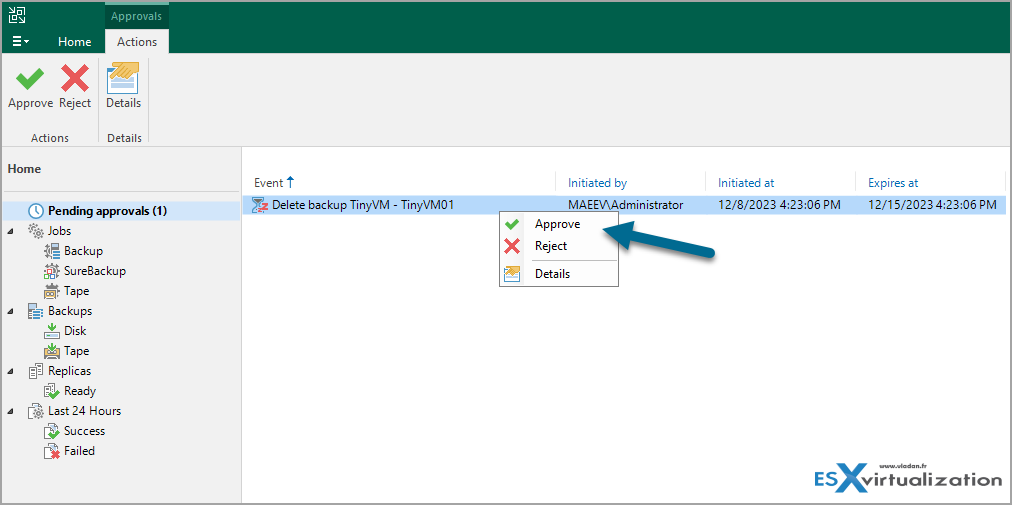
Task: Click the green Approve icon in the ribbon
Action: (30, 79)
